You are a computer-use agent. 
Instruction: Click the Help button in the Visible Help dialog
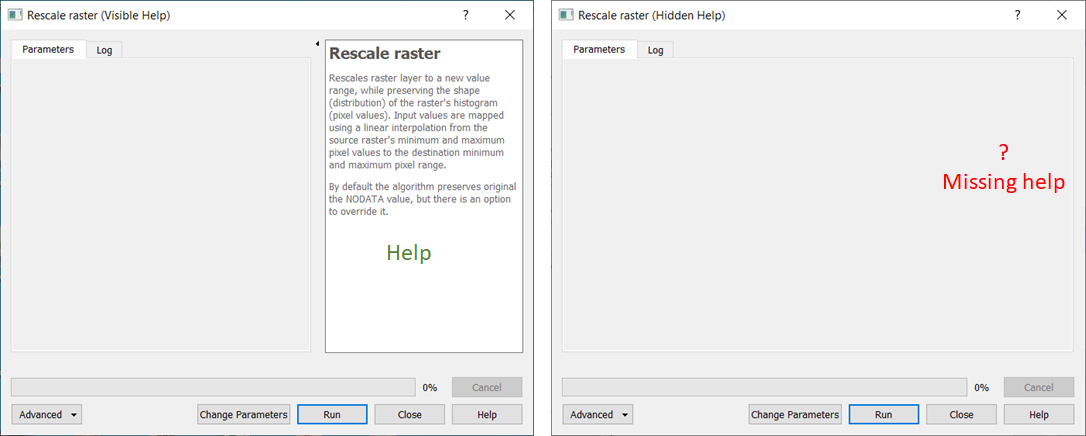(487, 415)
